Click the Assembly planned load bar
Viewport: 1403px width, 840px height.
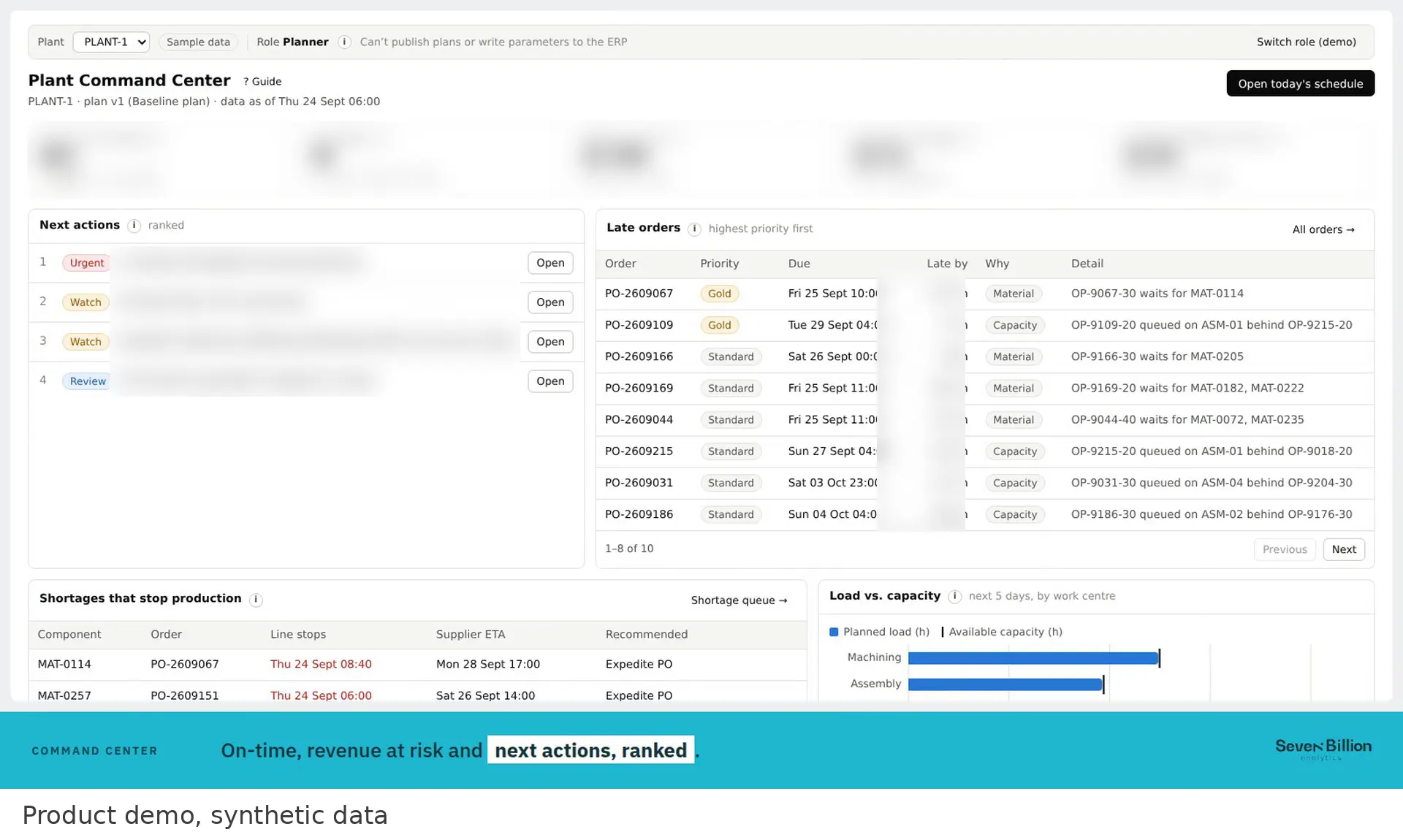point(1005,684)
